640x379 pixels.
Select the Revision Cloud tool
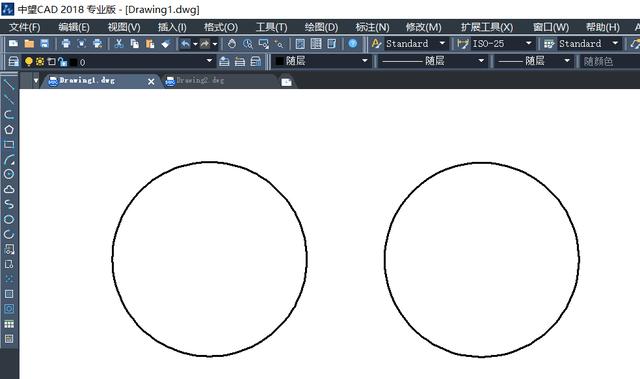pos(9,189)
